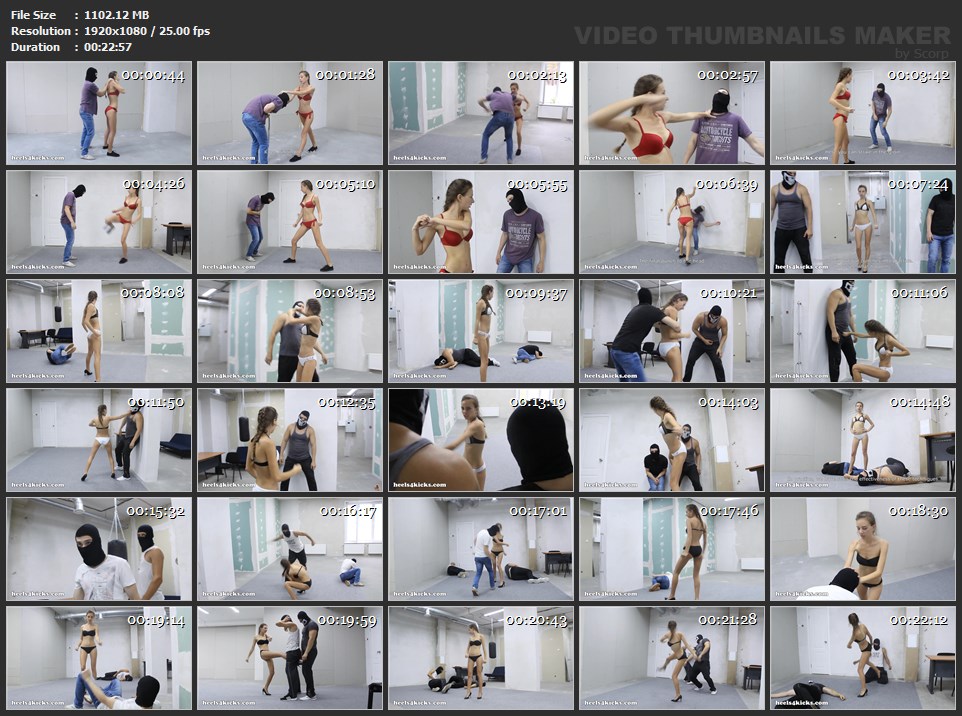The height and width of the screenshot is (716, 962).
Task: Click the 00:08:08 thumbnail
Action: pos(98,331)
